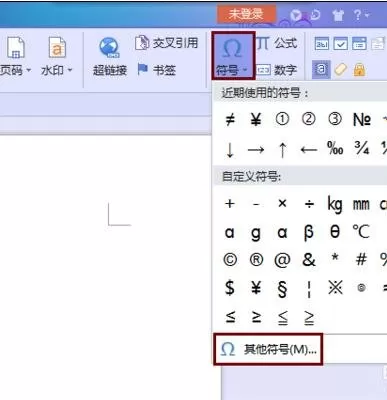This screenshot has height=400, width=387.
Task: Click the orange 未登录 login button
Action: coord(246,14)
